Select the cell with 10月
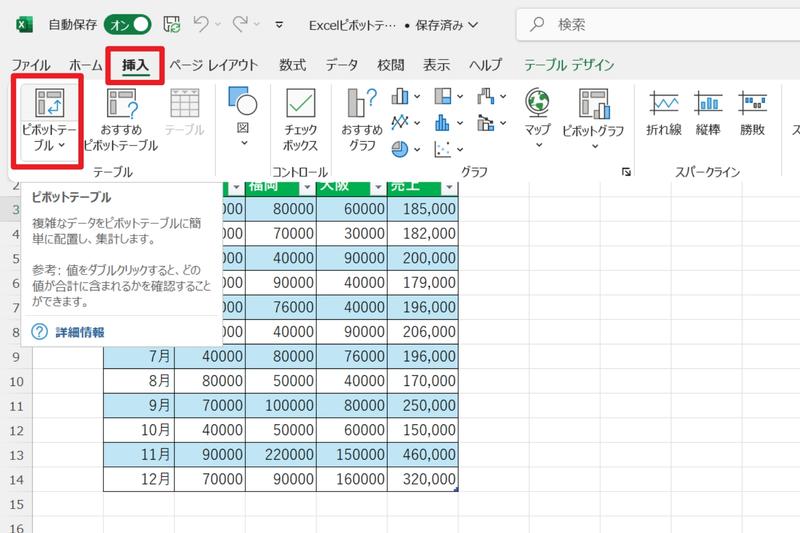This screenshot has width=800, height=533. point(139,430)
